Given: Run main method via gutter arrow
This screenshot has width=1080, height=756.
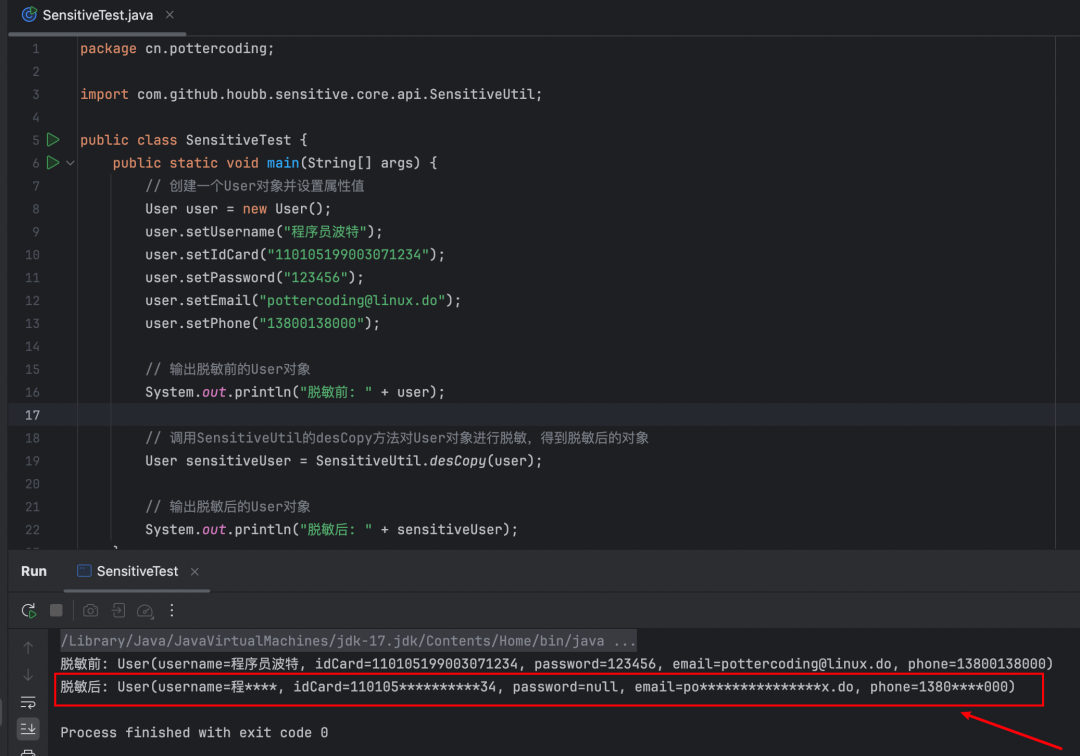Looking at the screenshot, I should pyautogui.click(x=53, y=162).
